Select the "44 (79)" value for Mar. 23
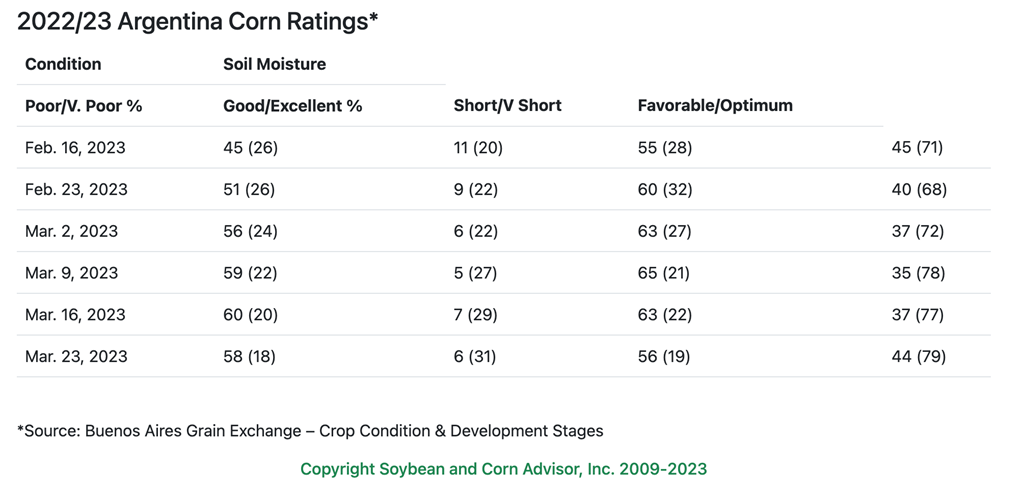Viewport: 1024px width, 497px height. [x=918, y=357]
